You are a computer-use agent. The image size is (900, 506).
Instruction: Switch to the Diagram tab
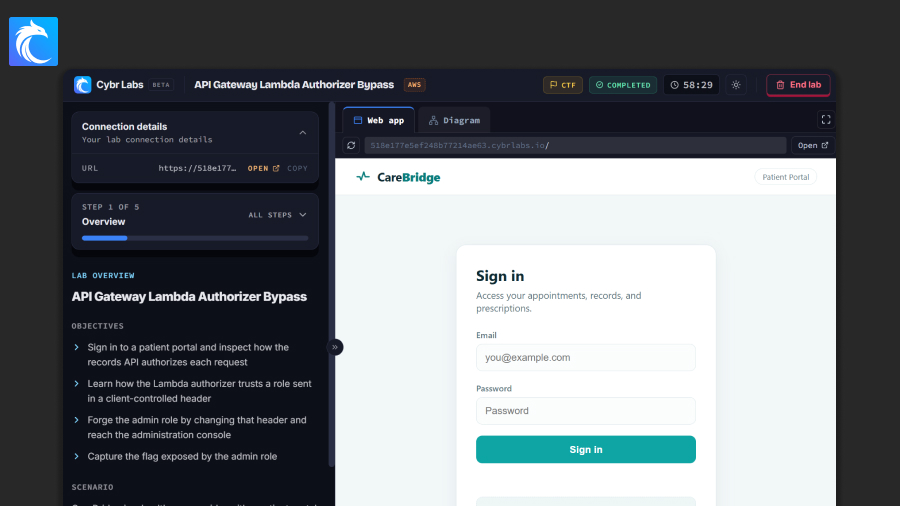click(x=454, y=120)
